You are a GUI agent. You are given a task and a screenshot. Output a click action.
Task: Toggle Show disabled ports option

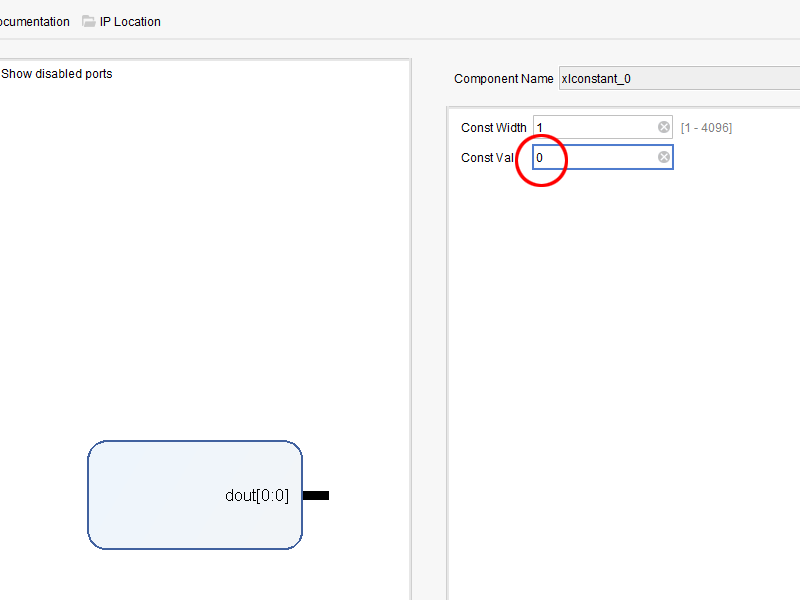click(57, 73)
